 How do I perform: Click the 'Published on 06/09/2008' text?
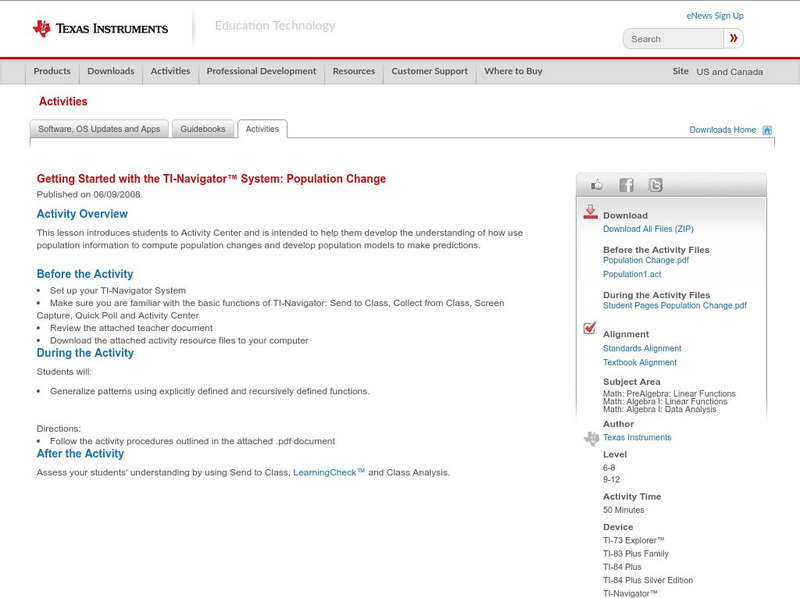pos(88,194)
